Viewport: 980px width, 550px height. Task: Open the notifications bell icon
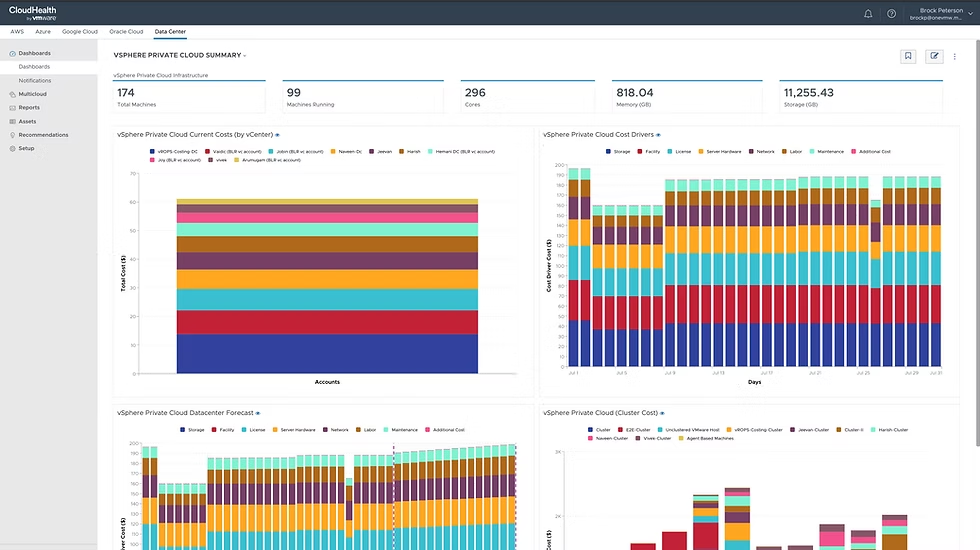tap(867, 13)
